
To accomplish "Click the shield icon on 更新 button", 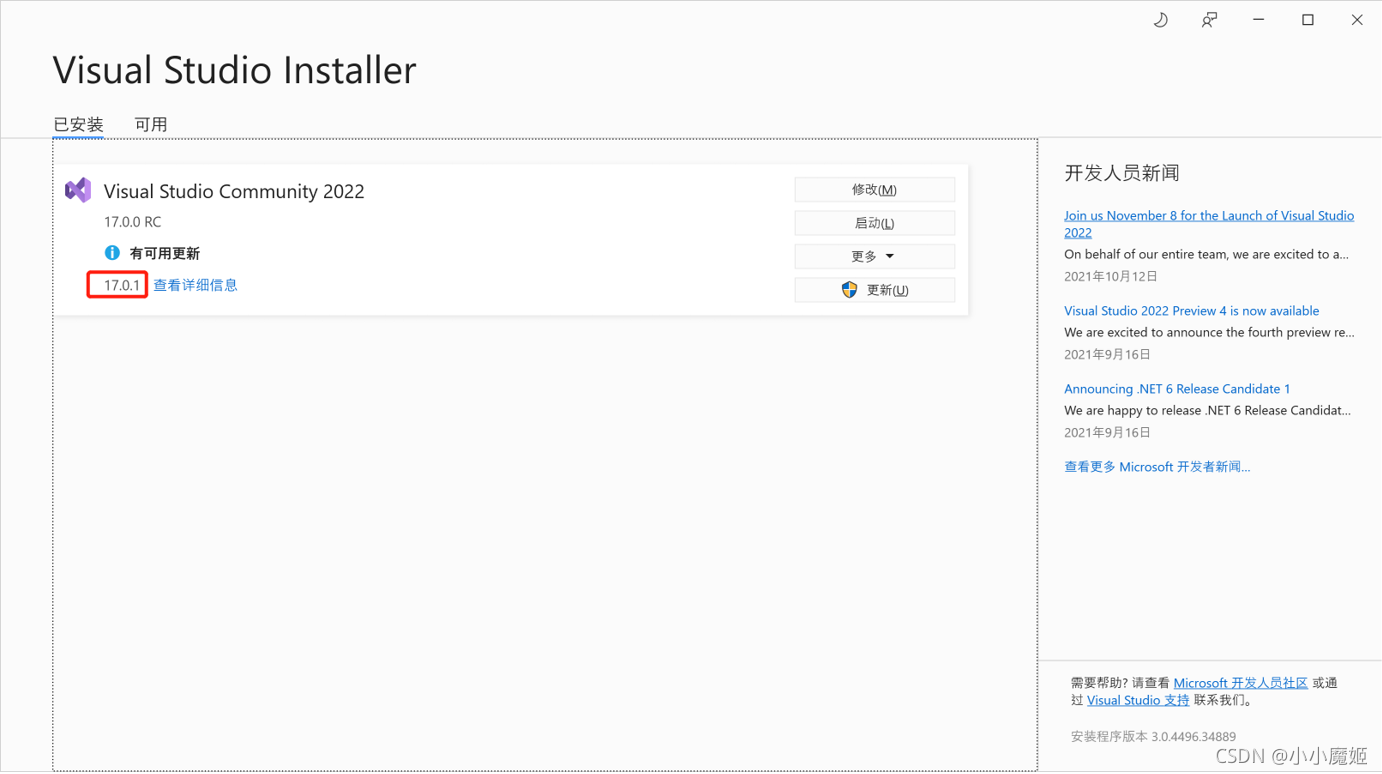I will point(849,290).
